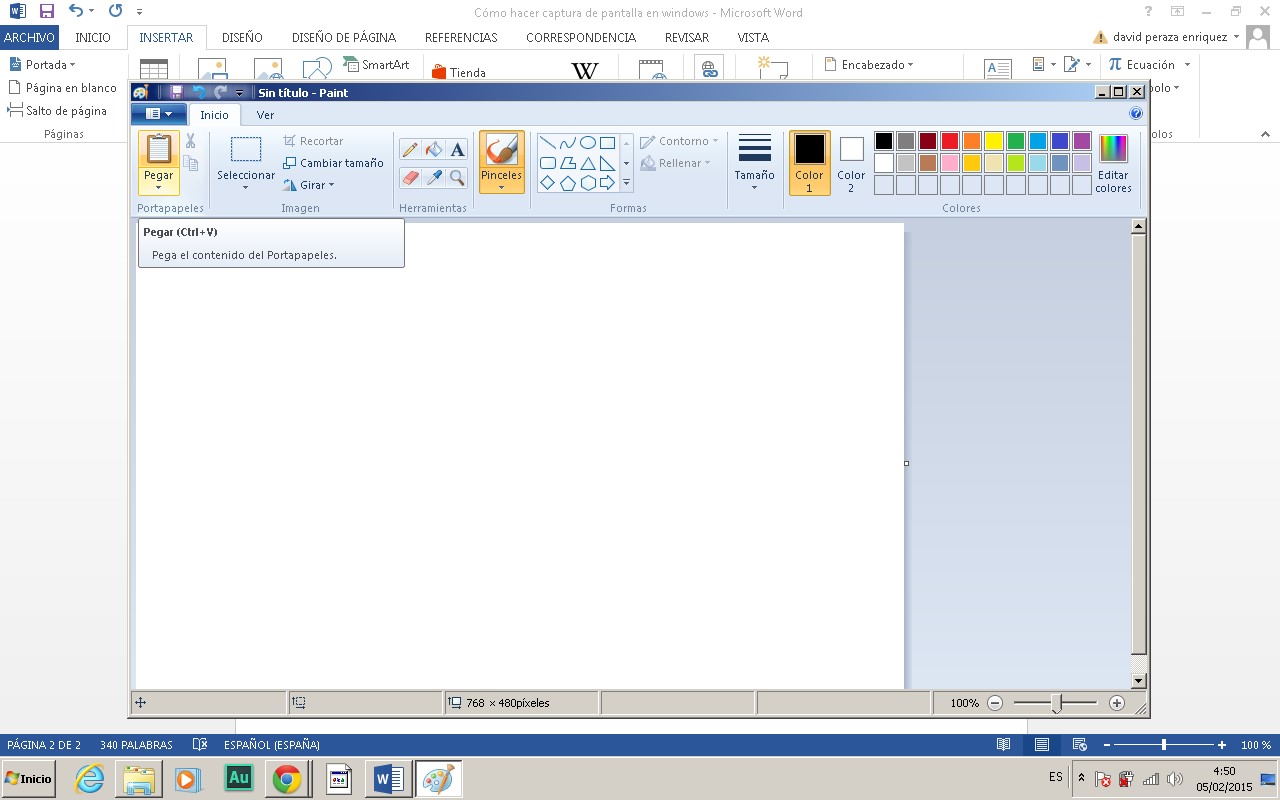Choose the Right arrow shape
Viewport: 1280px width, 800px height.
click(607, 183)
